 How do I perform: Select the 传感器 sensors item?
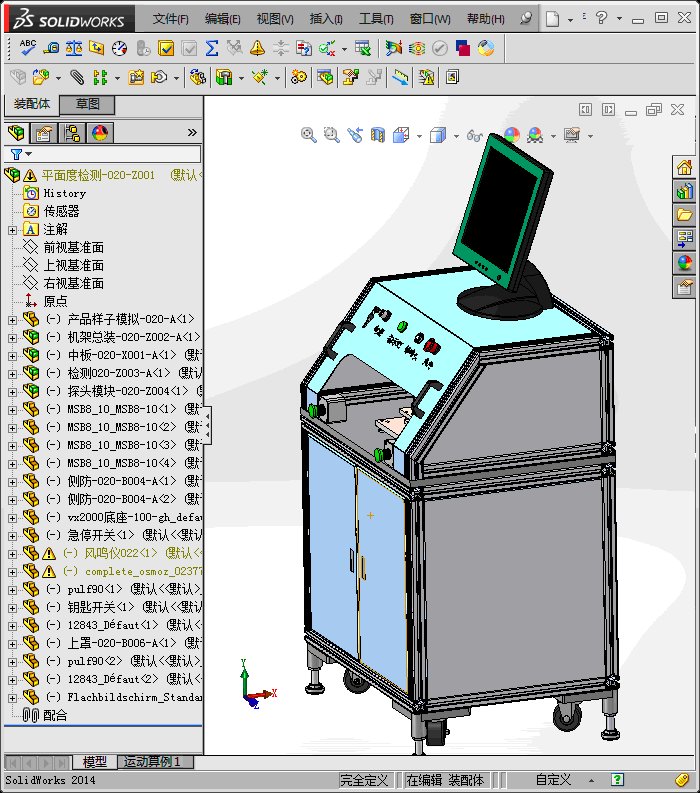(x=61, y=211)
